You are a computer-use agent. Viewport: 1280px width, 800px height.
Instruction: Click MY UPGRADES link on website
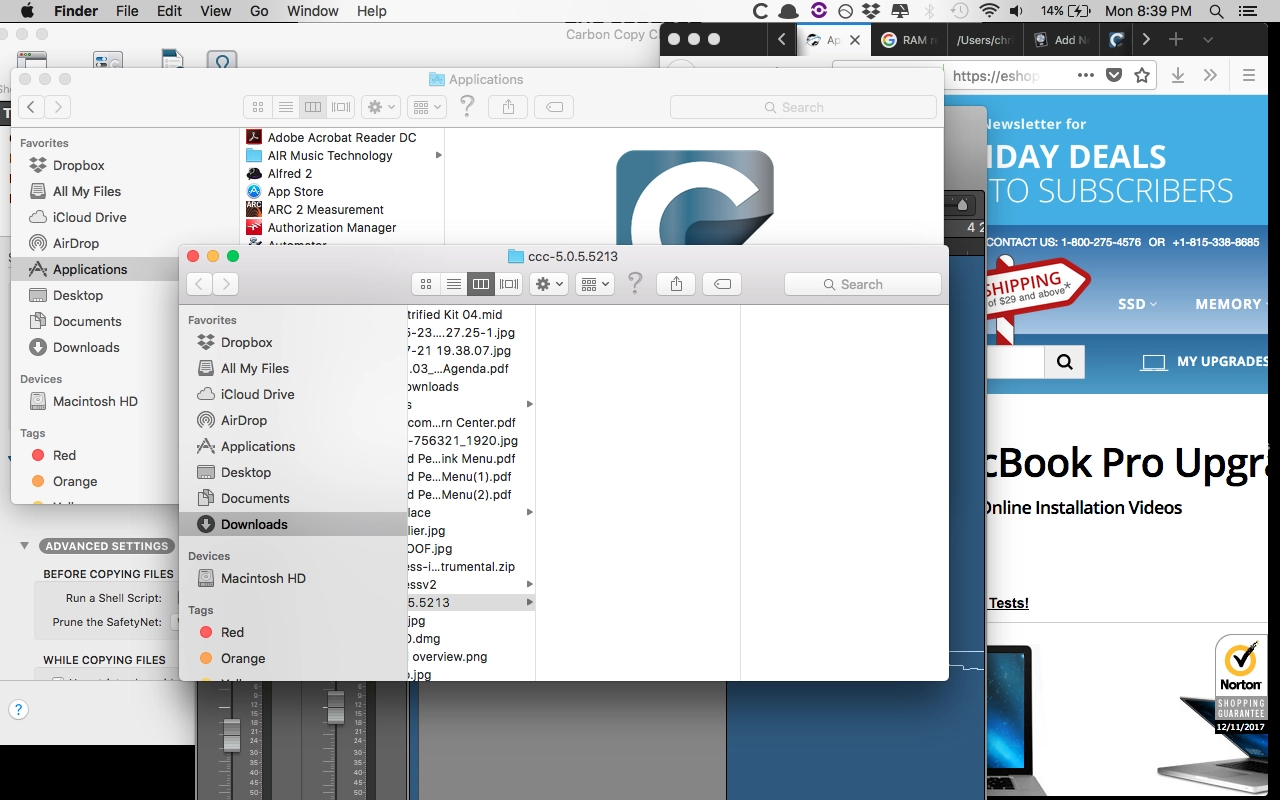tap(1205, 361)
